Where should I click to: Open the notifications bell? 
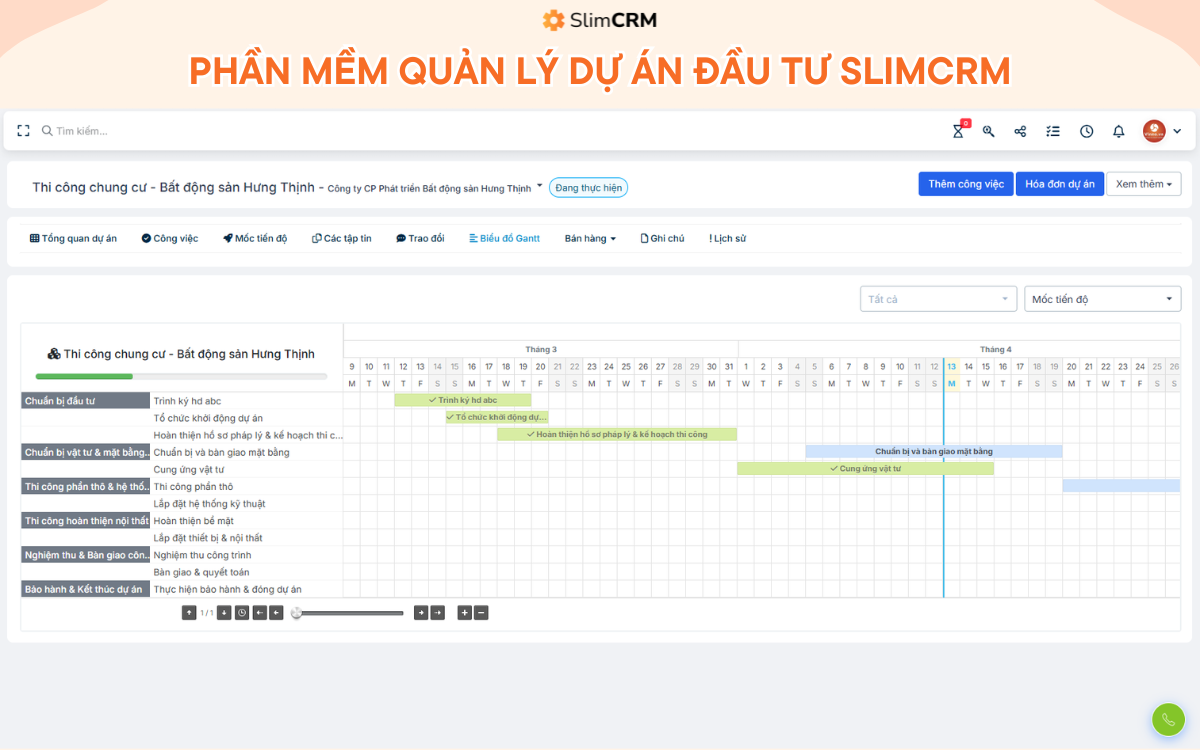click(x=1118, y=131)
